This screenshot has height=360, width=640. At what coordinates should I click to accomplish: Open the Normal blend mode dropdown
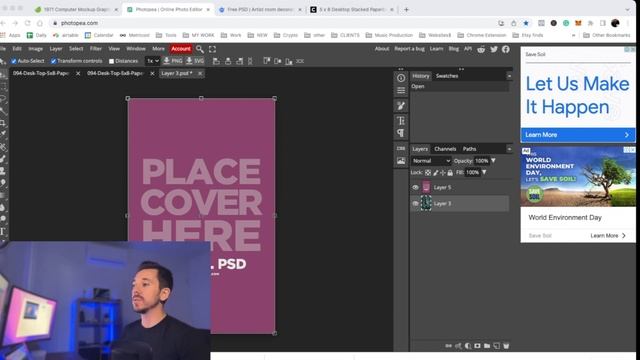[x=431, y=161]
